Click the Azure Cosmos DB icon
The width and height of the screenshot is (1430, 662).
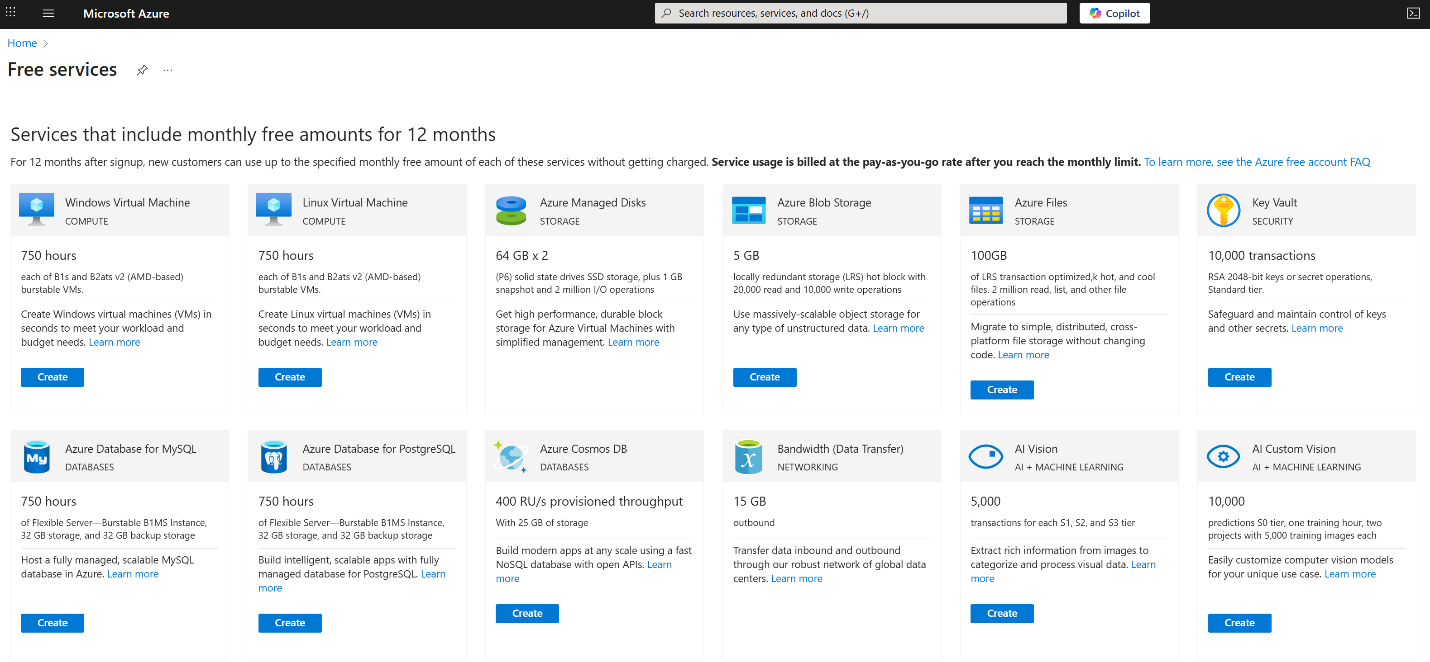tap(511, 457)
